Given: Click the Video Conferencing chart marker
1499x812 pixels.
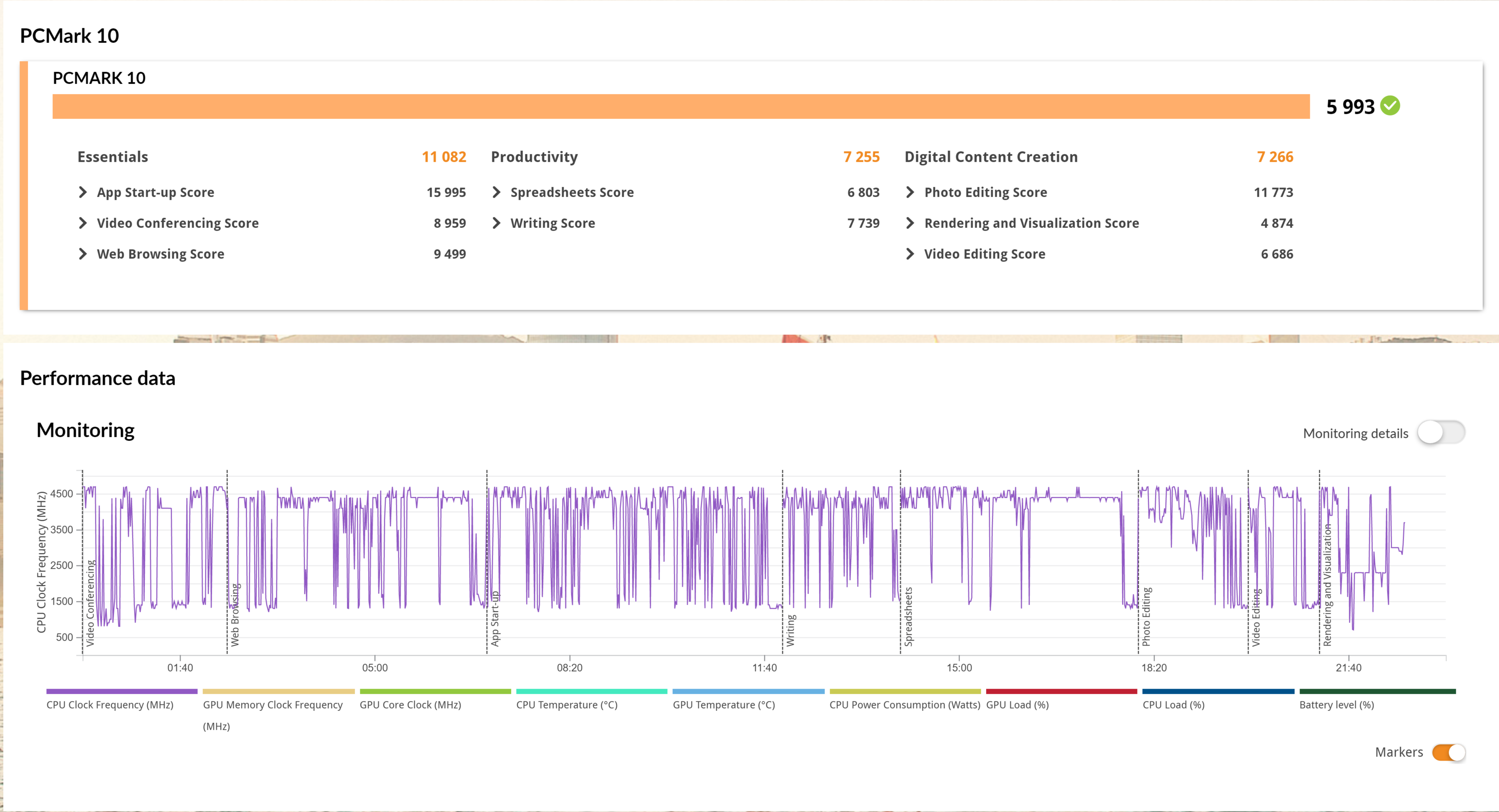Looking at the screenshot, I should pos(90,603).
